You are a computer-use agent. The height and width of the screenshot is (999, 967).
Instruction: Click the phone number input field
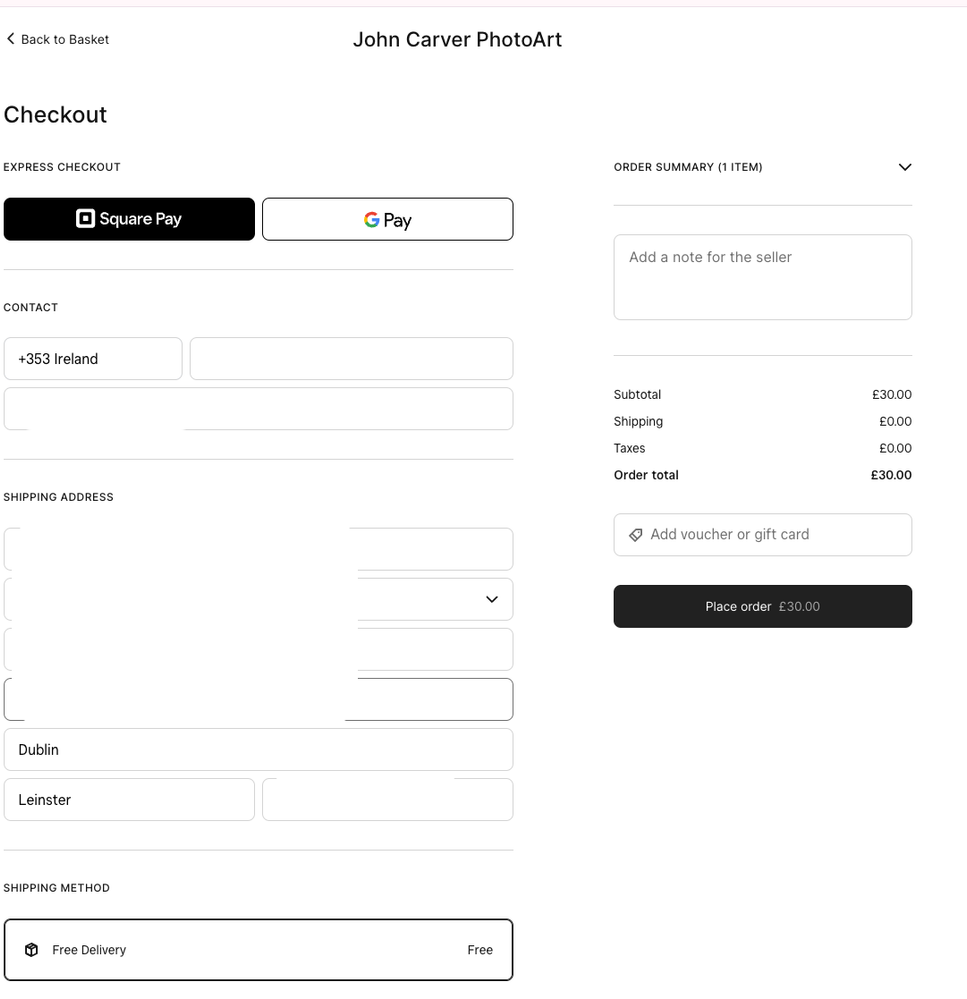[x=351, y=359]
